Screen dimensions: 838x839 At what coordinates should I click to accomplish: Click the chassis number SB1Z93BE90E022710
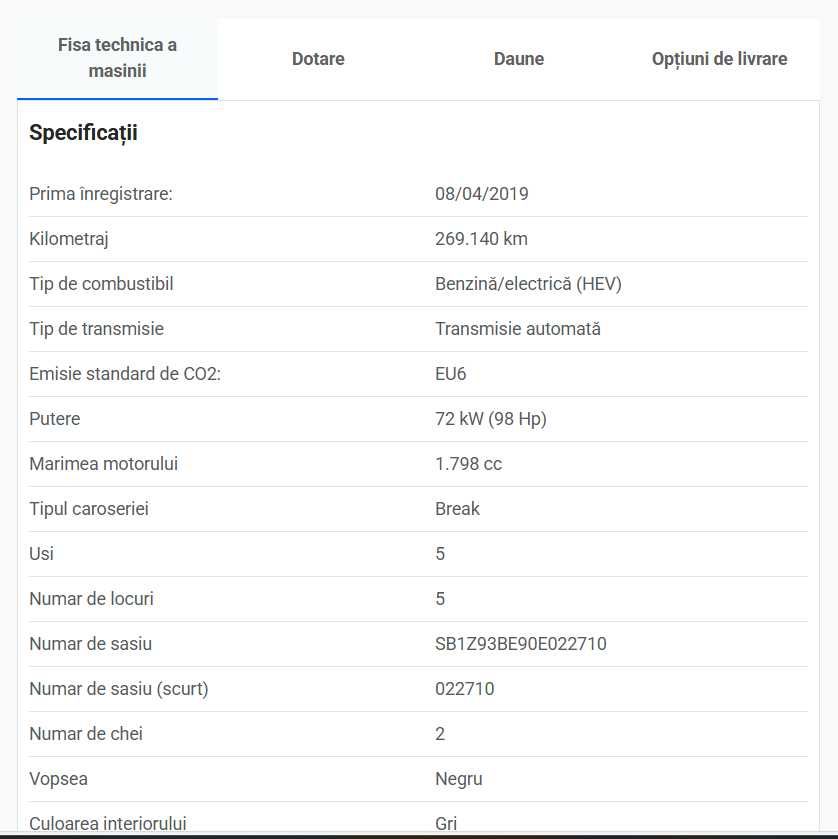point(521,644)
